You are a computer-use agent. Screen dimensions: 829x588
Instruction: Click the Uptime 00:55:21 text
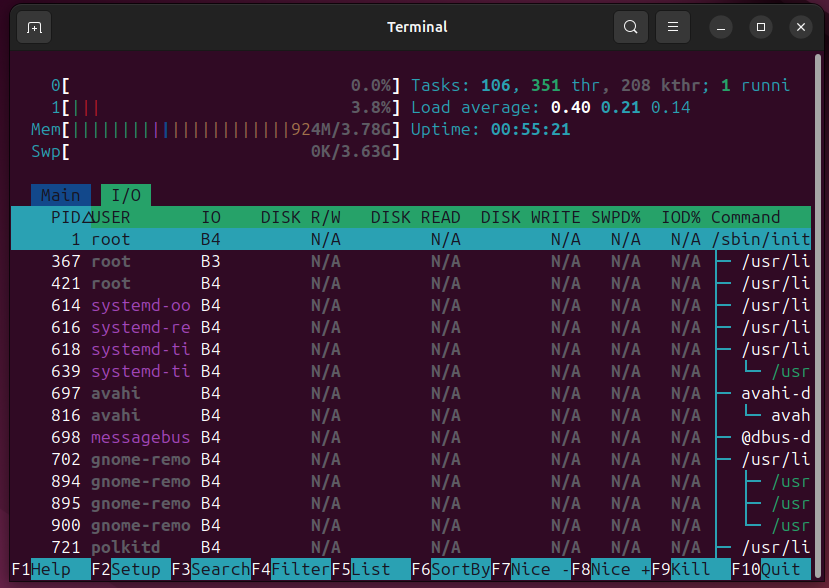pyautogui.click(x=491, y=130)
